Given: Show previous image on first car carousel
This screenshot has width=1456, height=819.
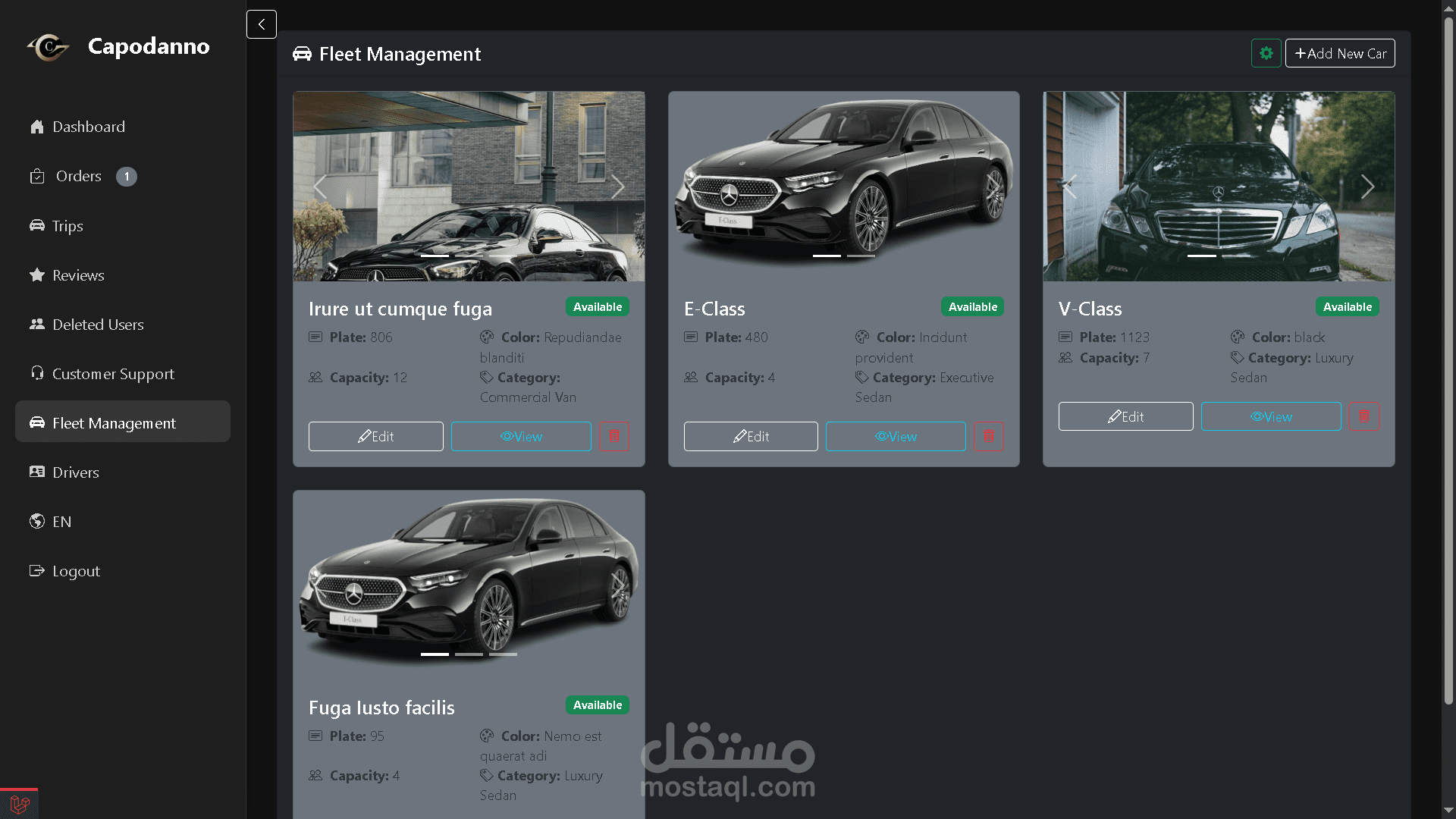Looking at the screenshot, I should point(320,187).
